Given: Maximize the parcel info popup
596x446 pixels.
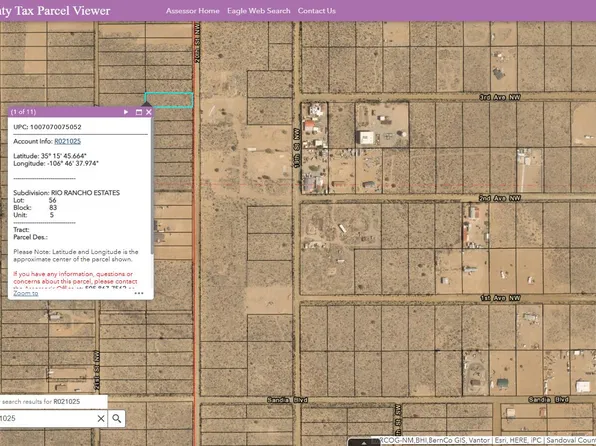Looking at the screenshot, I should [139, 112].
